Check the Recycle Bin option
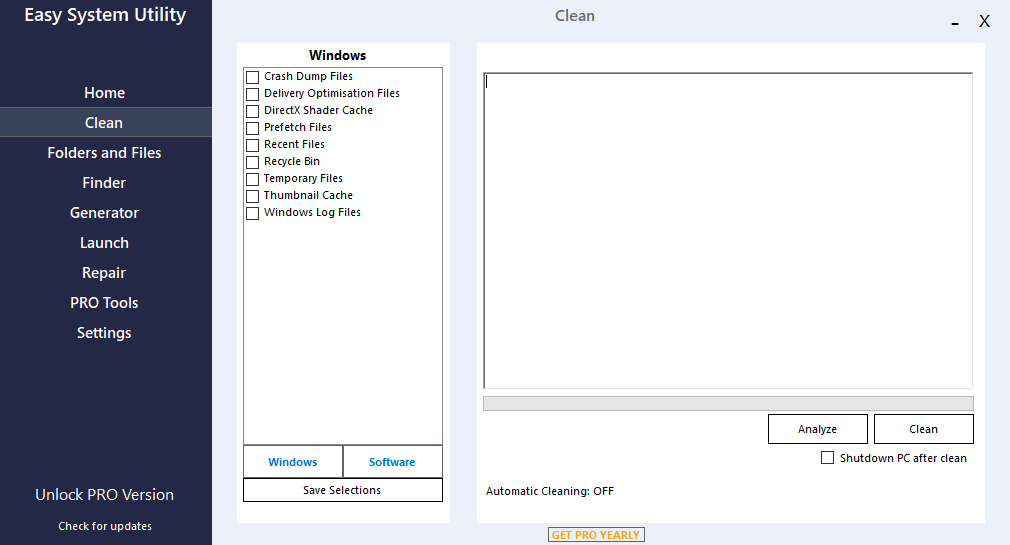 click(x=252, y=162)
